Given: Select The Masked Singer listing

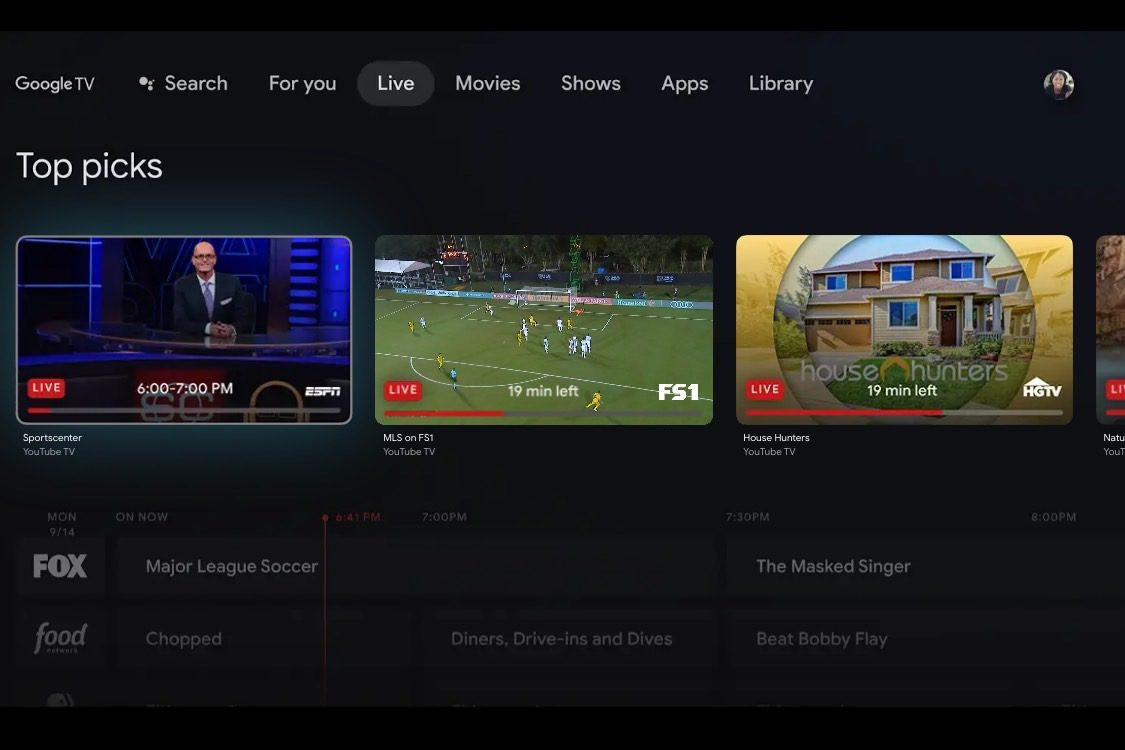Looking at the screenshot, I should coord(926,566).
